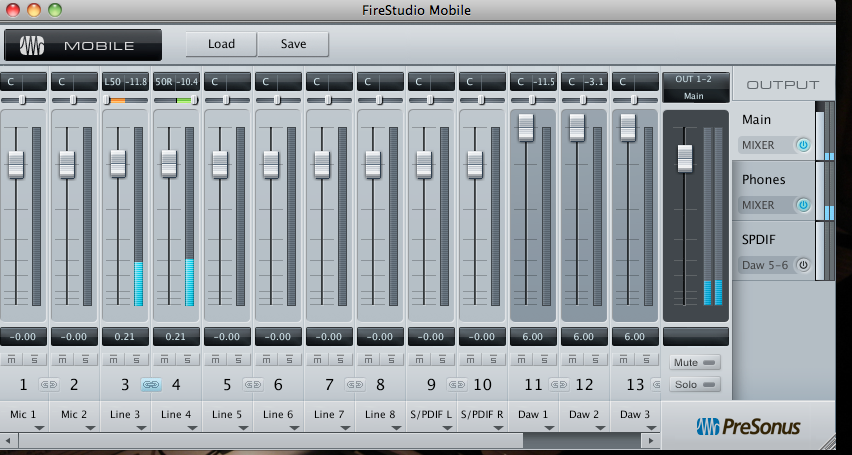Toggle the SPDIF output power icon
Viewport: 852px width, 455px height.
(803, 265)
